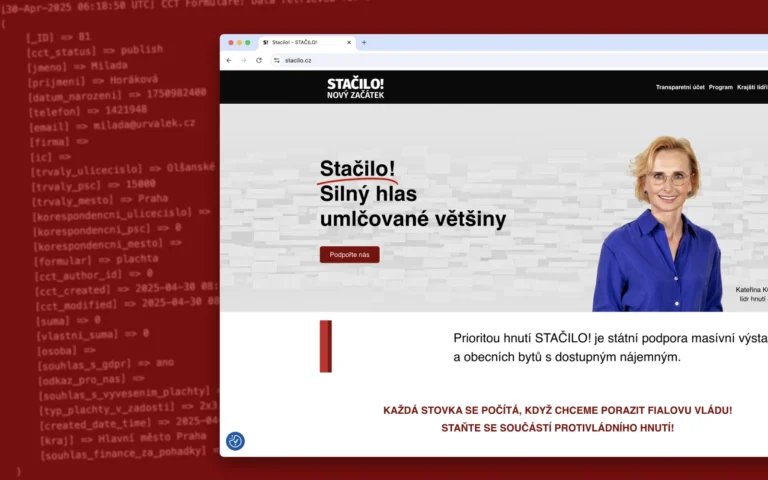The image size is (768, 480).
Task: Open a new browser tab
Action: pos(364,43)
